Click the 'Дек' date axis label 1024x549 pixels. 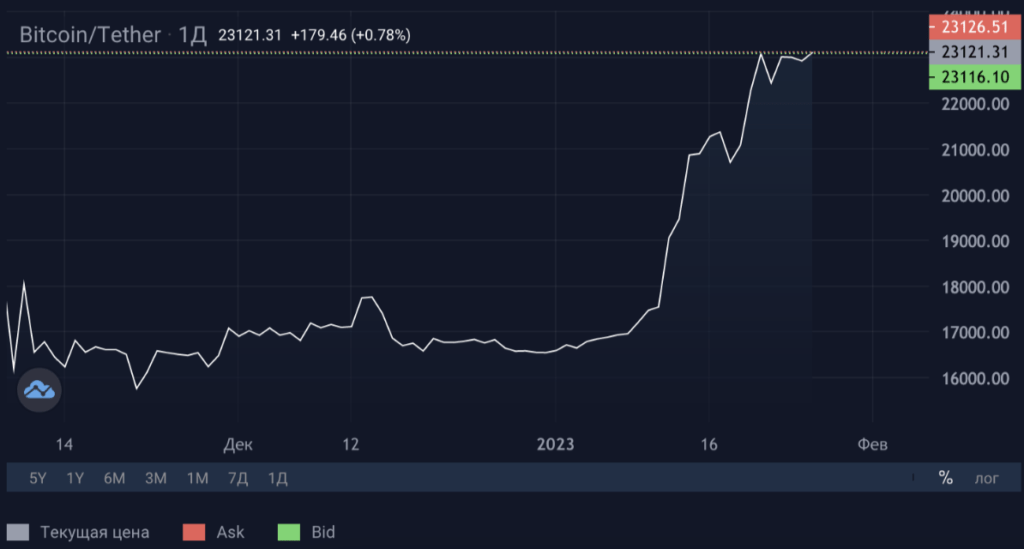[x=238, y=445]
